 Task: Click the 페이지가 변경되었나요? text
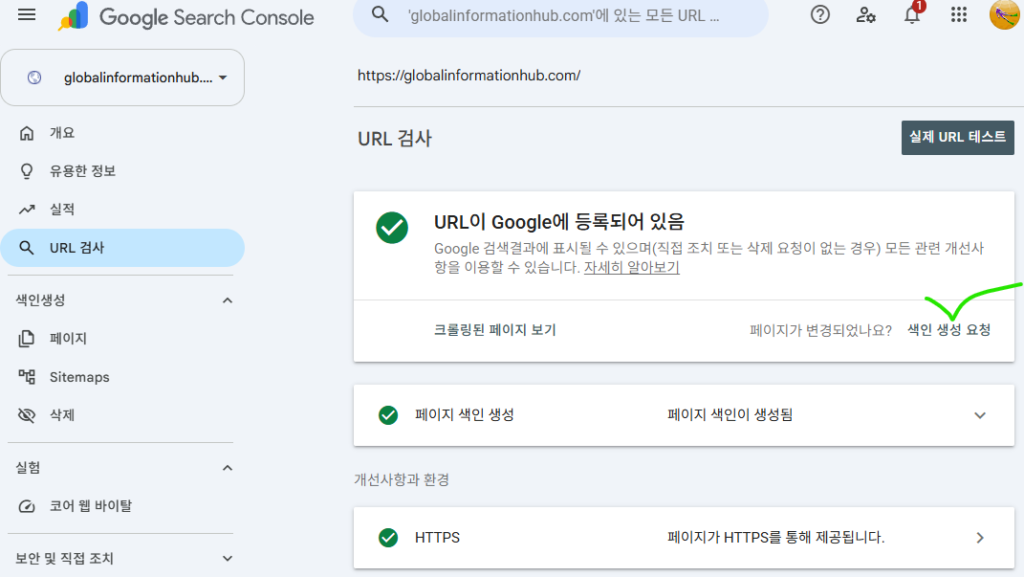[x=821, y=330]
